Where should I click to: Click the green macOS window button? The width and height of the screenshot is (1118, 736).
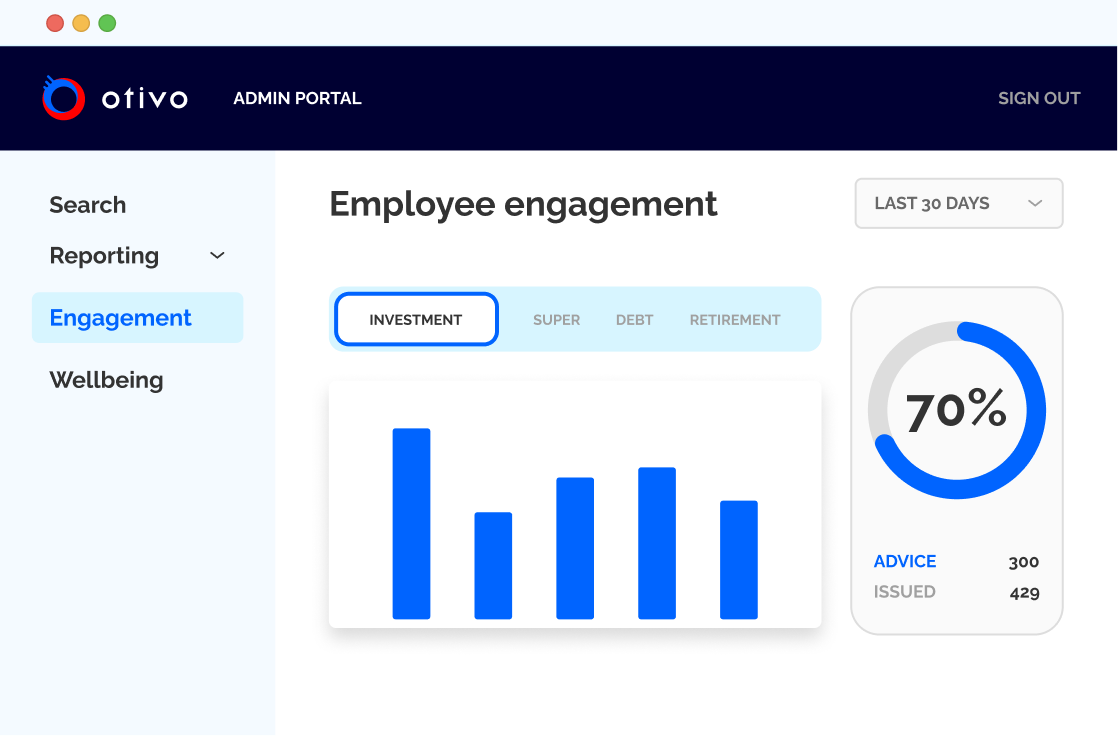click(107, 22)
